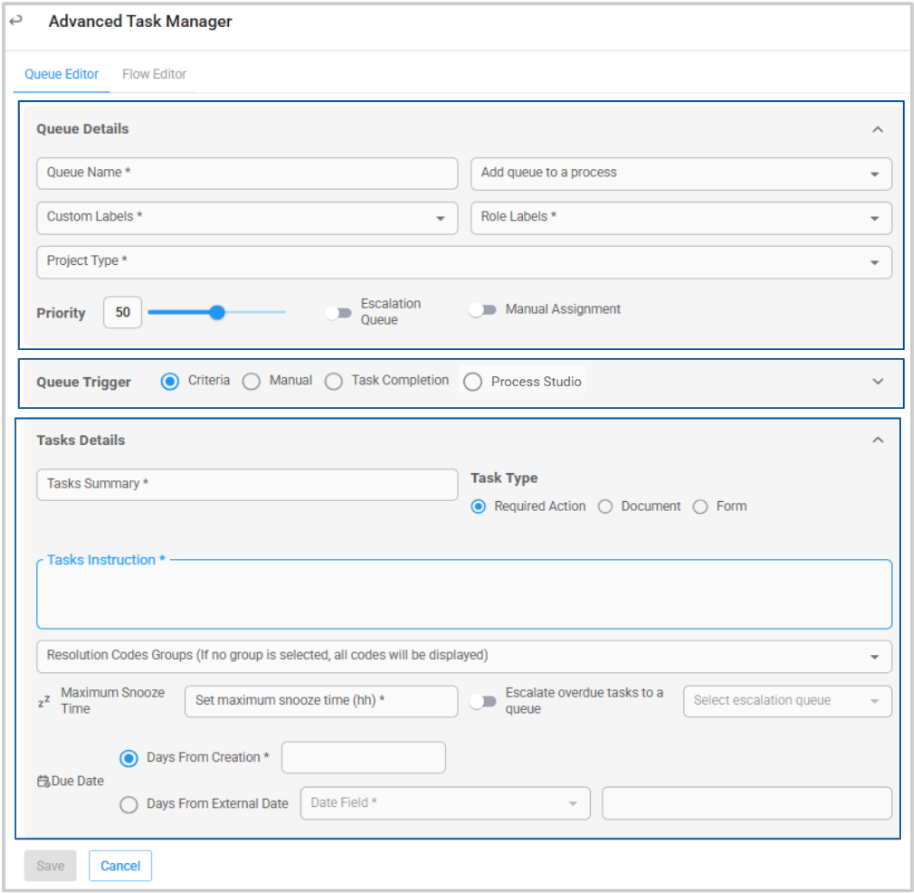
Task: Click the Queue Name input field
Action: (247, 173)
